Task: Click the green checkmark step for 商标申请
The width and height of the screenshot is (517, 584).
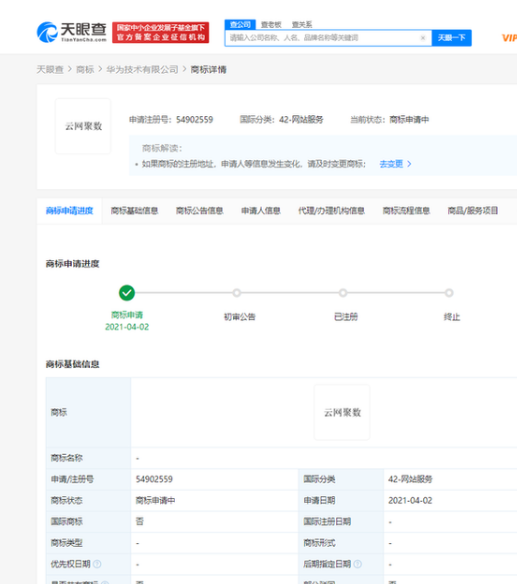Action: pyautogui.click(x=127, y=293)
